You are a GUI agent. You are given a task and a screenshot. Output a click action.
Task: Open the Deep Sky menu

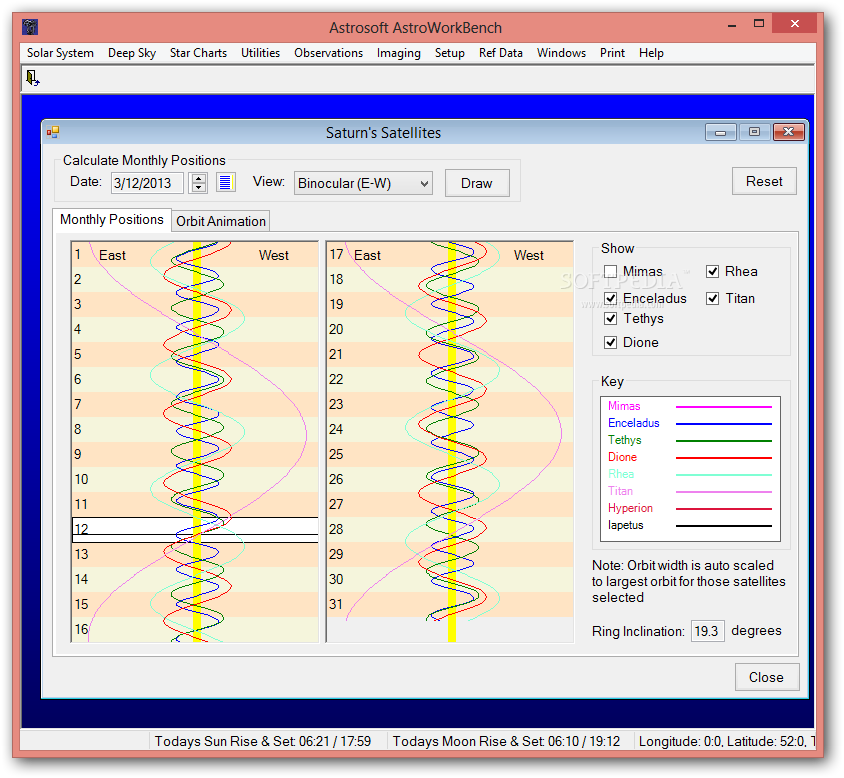tap(132, 53)
